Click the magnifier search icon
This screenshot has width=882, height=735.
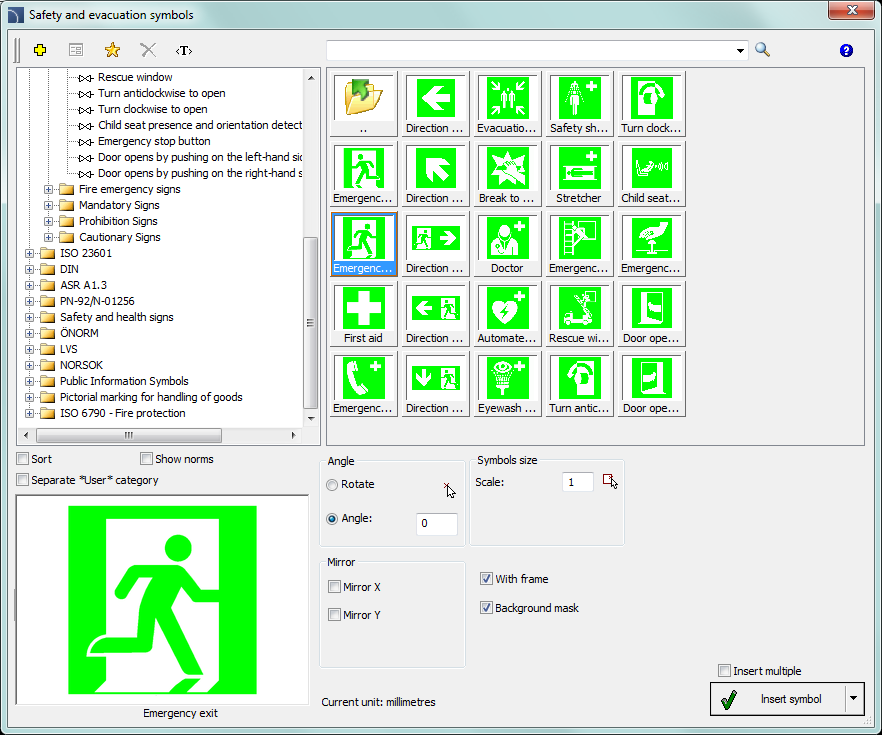click(x=763, y=50)
